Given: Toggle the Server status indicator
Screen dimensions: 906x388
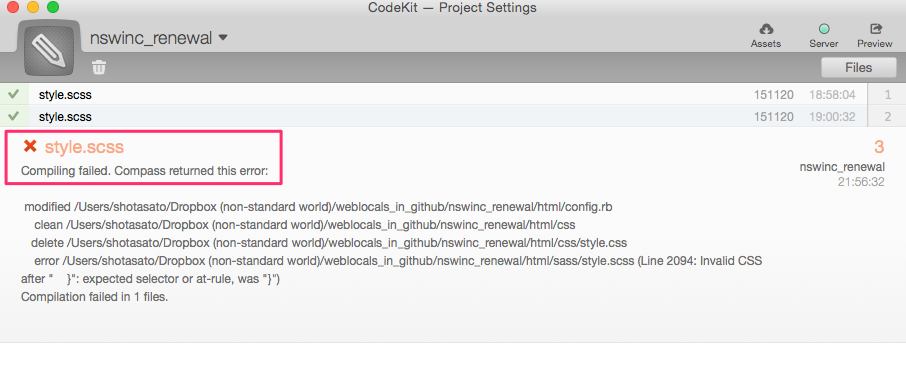Looking at the screenshot, I should (824, 29).
